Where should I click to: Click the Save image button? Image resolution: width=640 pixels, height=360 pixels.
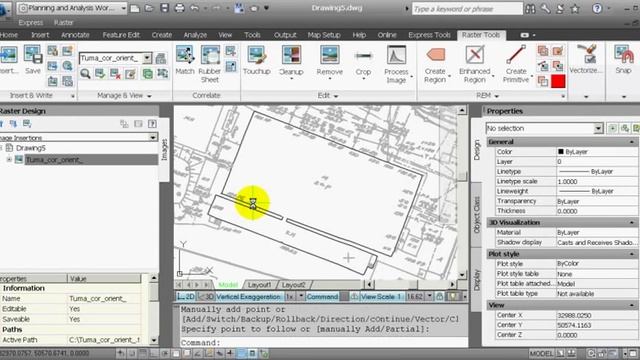click(33, 60)
